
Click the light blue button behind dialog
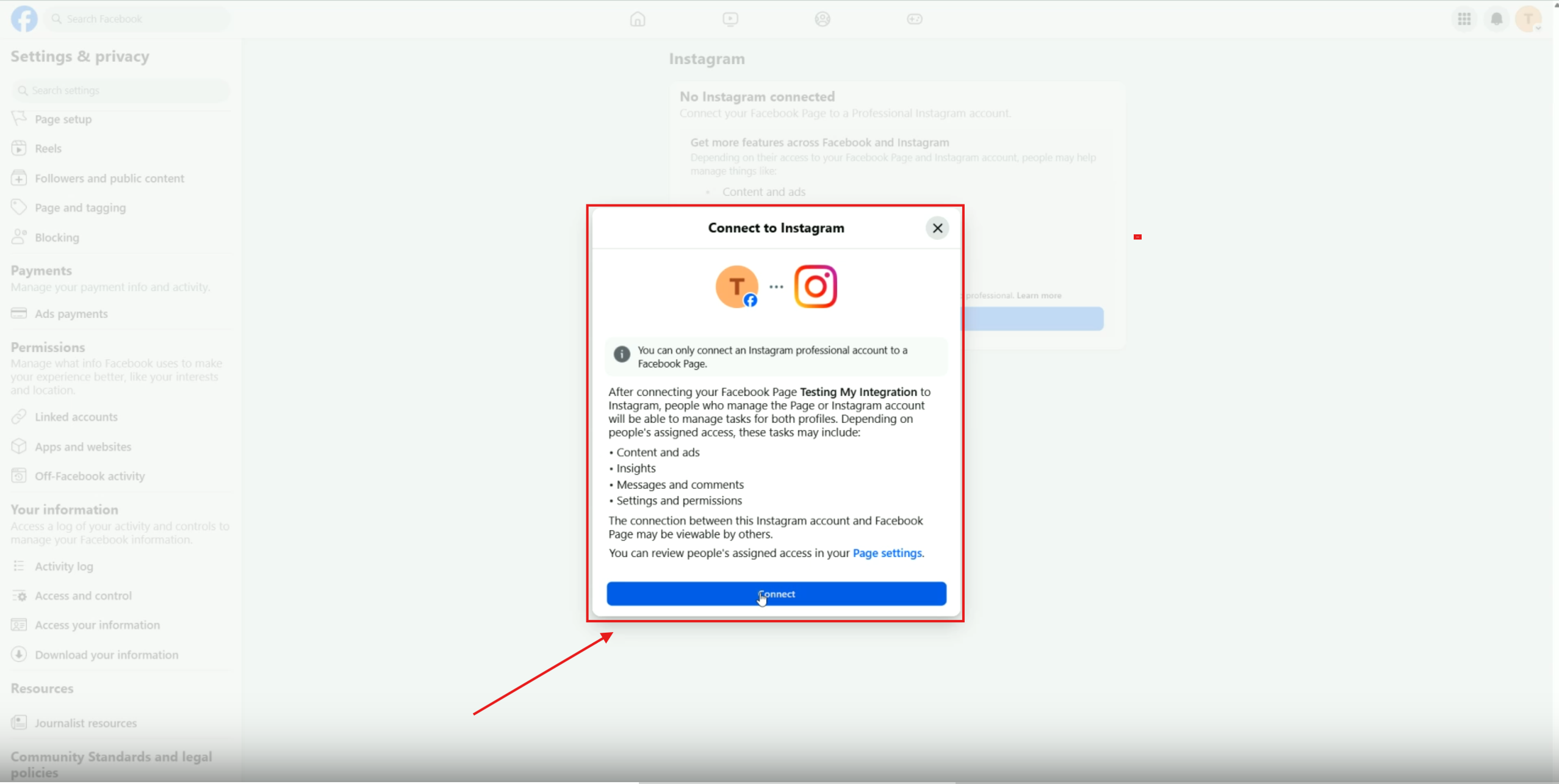click(x=1032, y=318)
